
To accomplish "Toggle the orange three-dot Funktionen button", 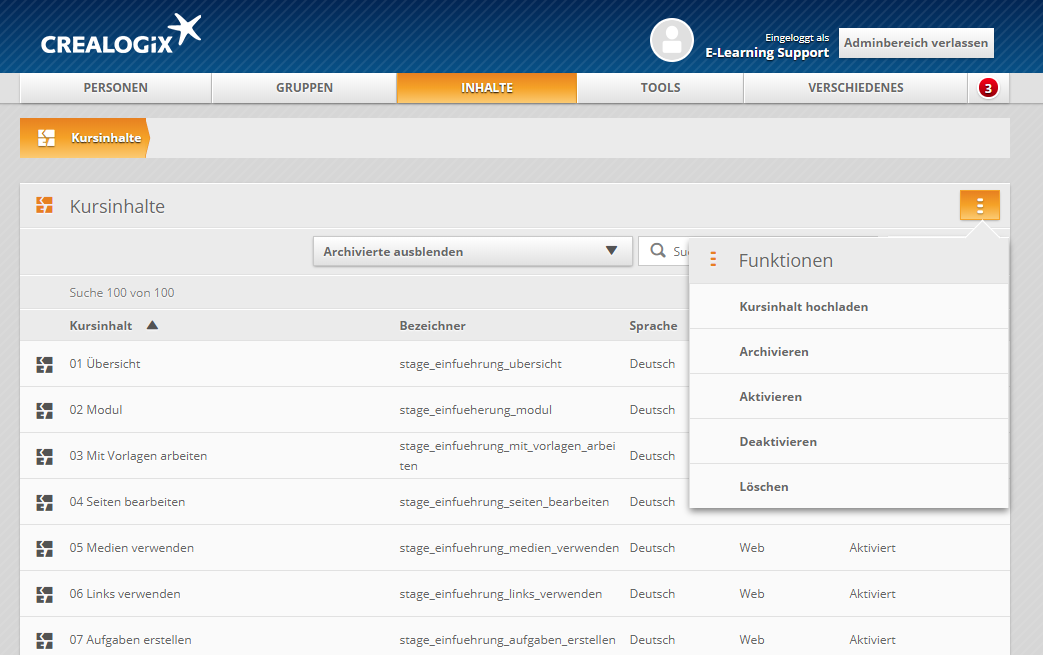I will (979, 205).
